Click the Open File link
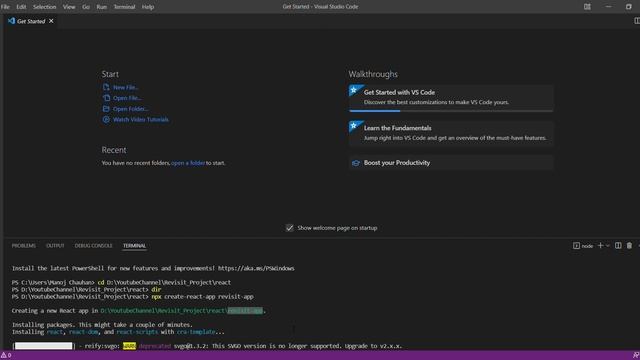 [127, 98]
